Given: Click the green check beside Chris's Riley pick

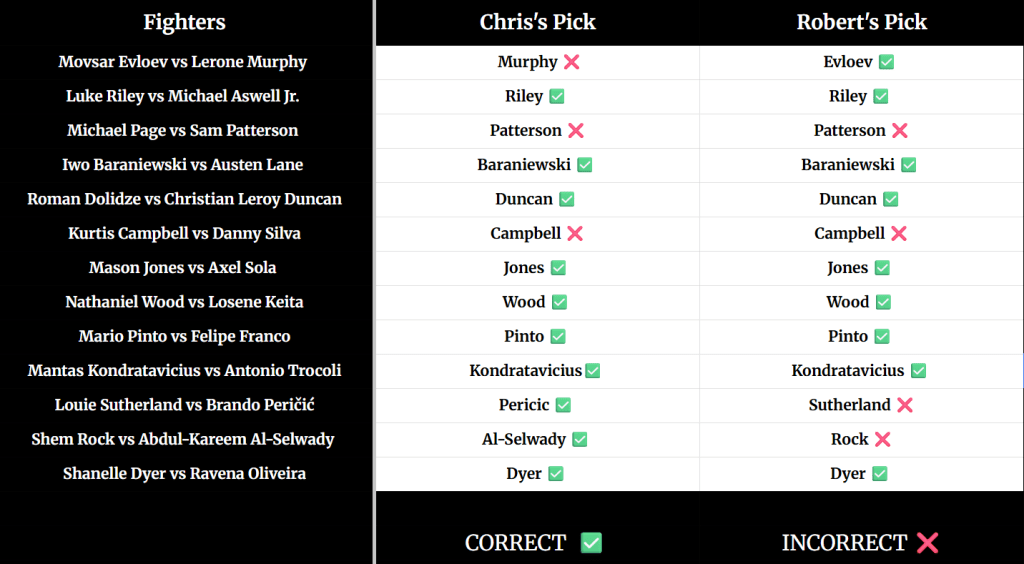Looking at the screenshot, I should tap(557, 96).
